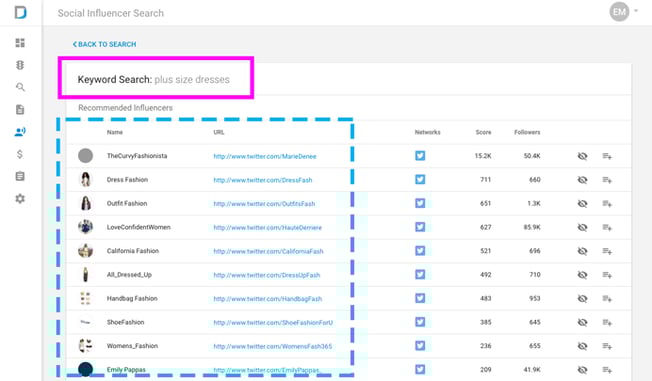
Task: Hide Womens_Fashion with the eye icon
Action: click(583, 346)
